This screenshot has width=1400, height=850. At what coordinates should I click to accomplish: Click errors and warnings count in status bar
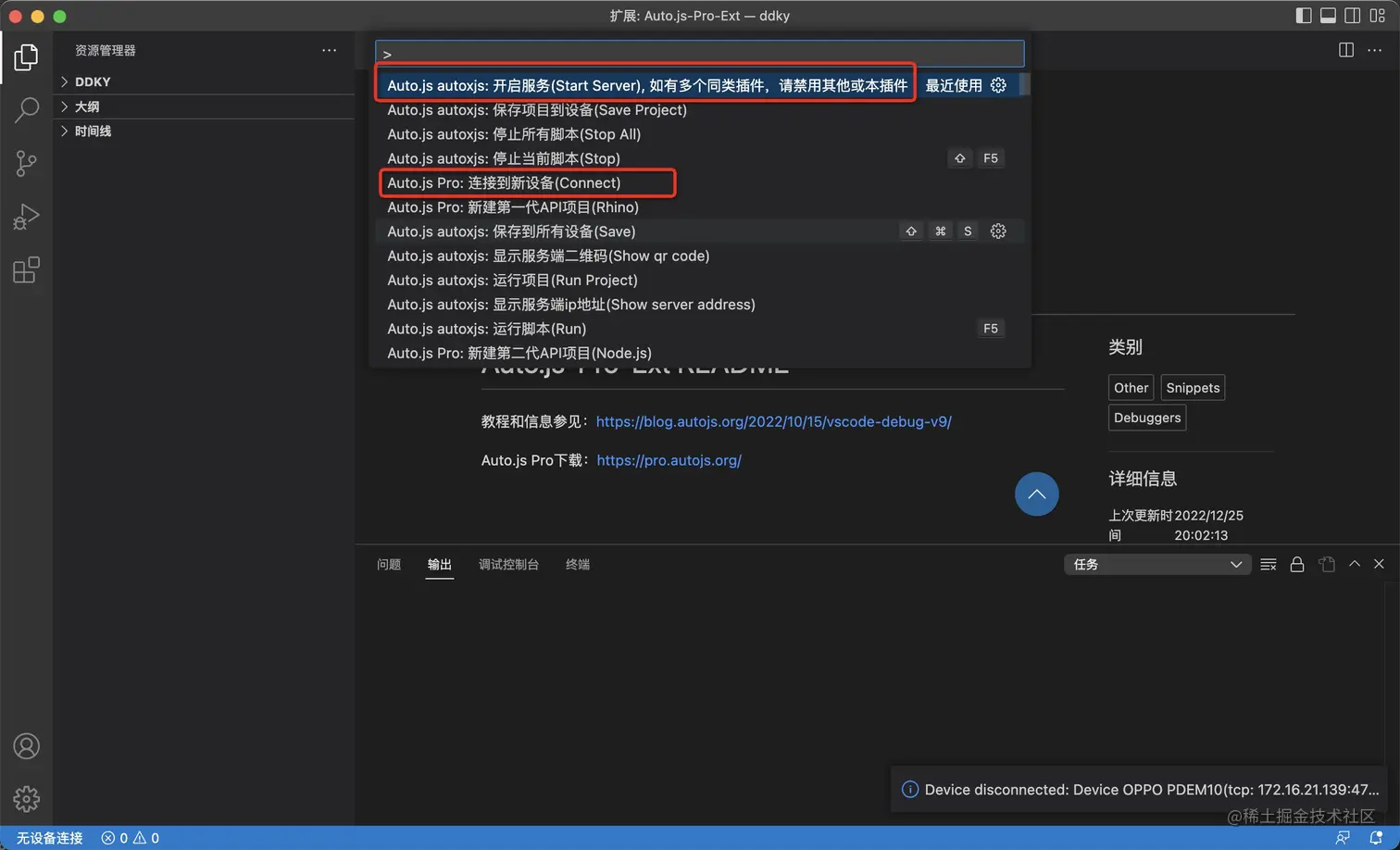pos(131,838)
